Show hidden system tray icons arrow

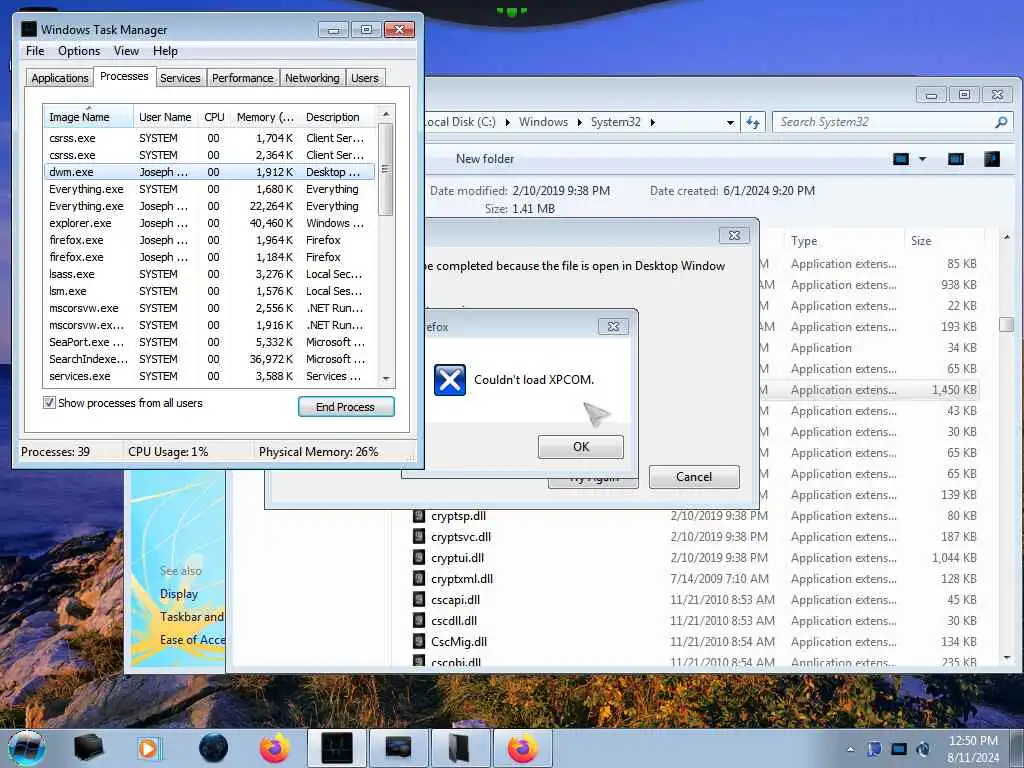point(850,749)
